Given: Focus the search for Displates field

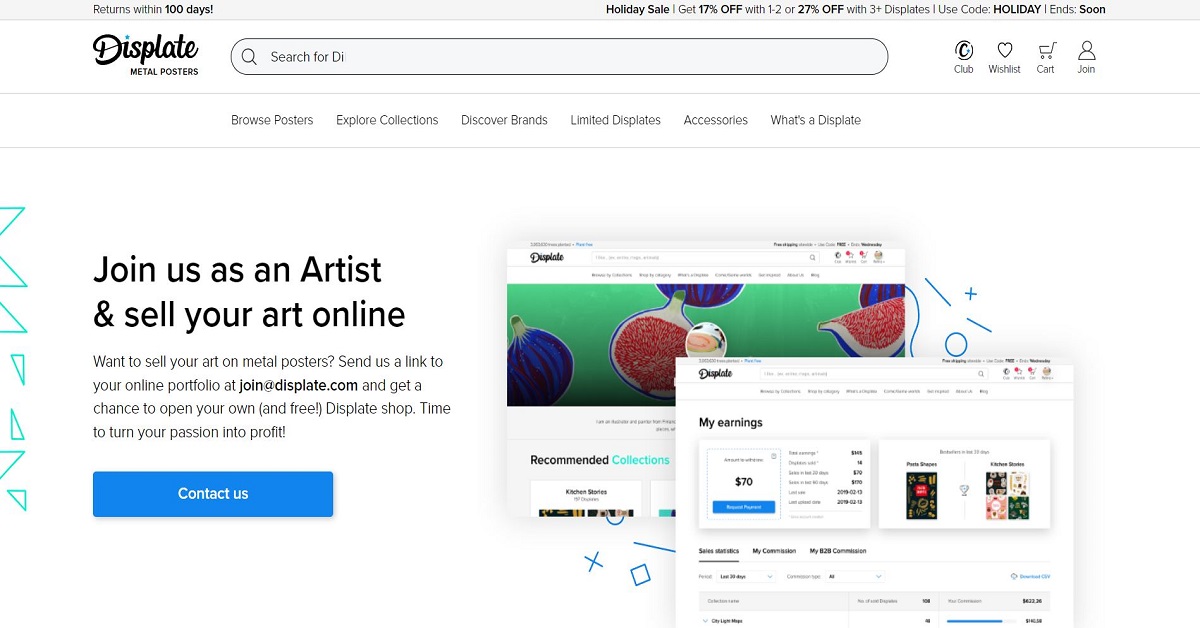Looking at the screenshot, I should [570, 57].
